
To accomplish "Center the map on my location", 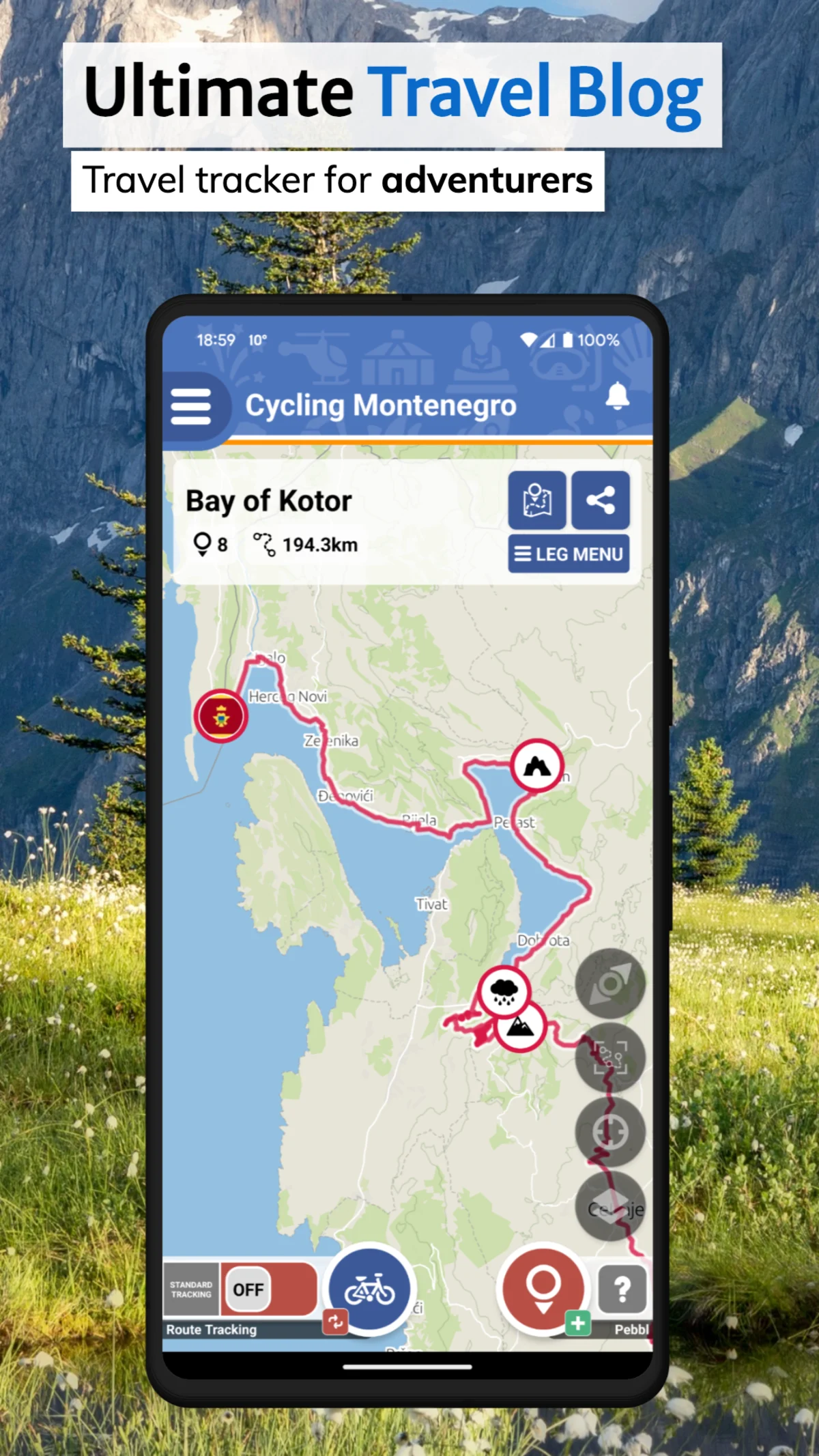I will pos(610,1132).
